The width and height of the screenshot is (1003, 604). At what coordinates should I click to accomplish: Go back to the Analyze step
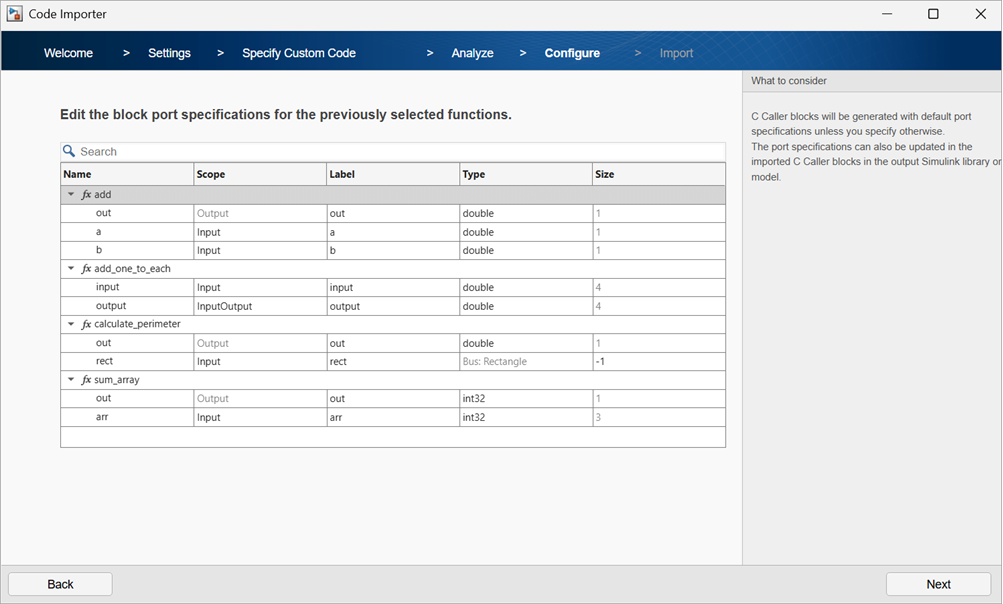click(x=472, y=52)
